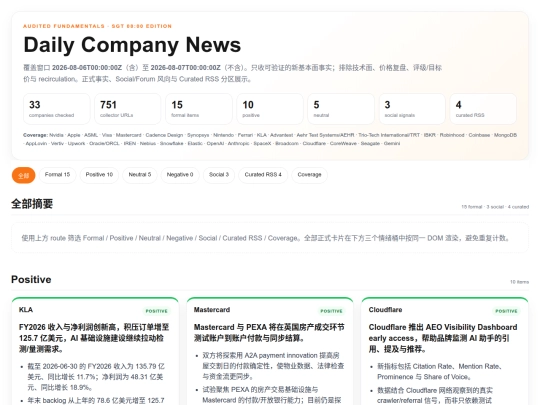This screenshot has width=540, height=405.
Task: Click Mastercard bullet 试验聚焦 PEXA
Action: (x=272, y=395)
